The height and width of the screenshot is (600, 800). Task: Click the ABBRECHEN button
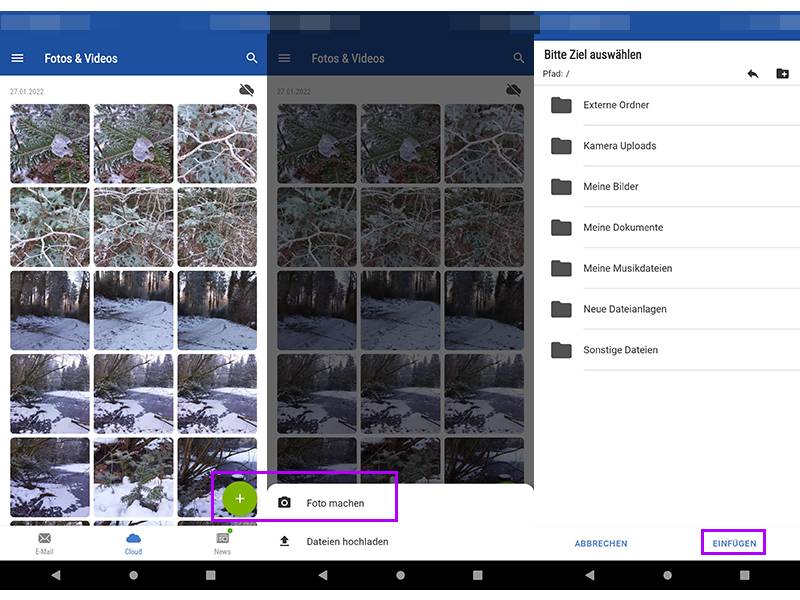pos(601,543)
